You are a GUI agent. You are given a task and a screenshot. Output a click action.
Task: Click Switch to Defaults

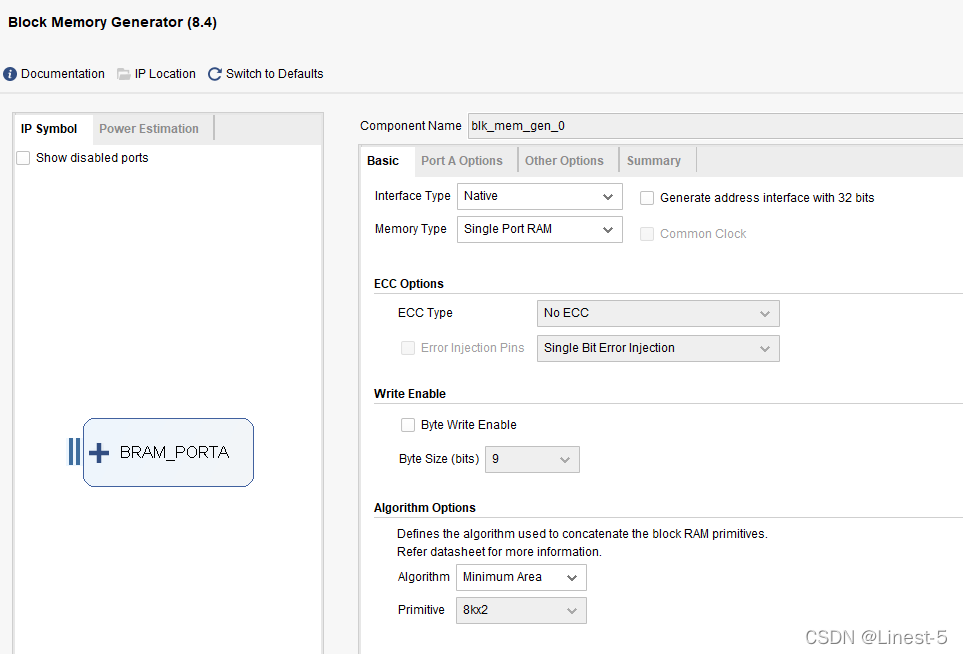[x=274, y=74]
